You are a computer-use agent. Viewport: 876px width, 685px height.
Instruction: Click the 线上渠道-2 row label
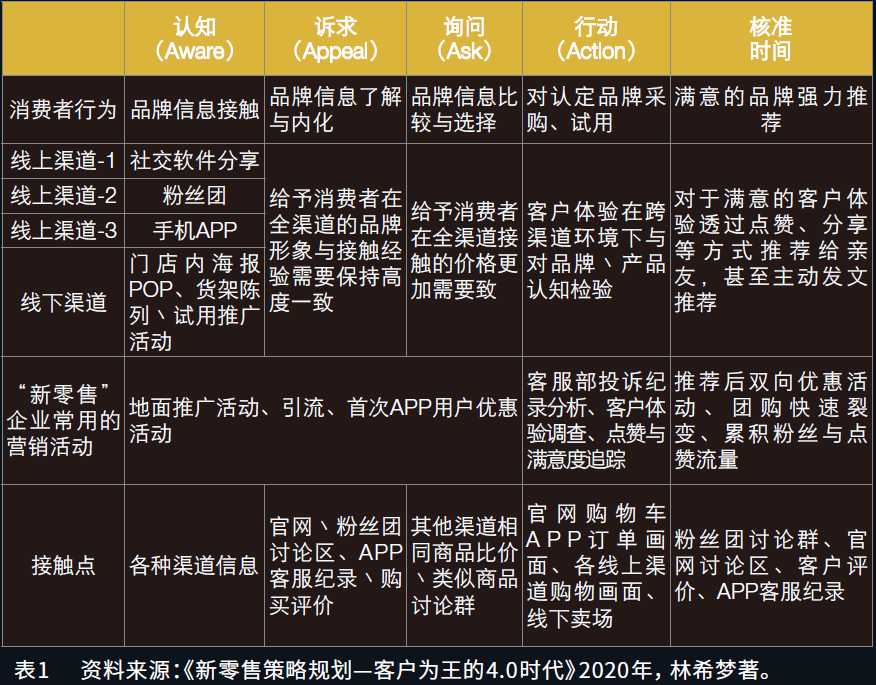tap(63, 196)
